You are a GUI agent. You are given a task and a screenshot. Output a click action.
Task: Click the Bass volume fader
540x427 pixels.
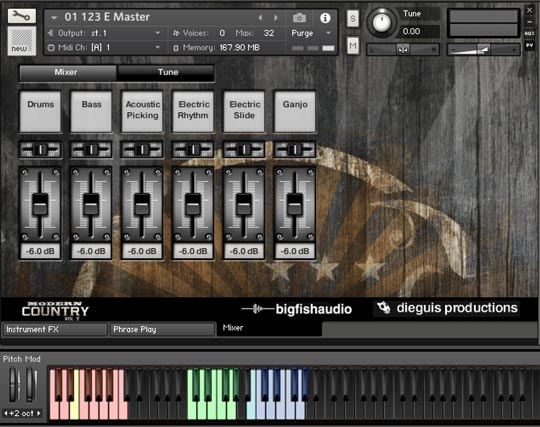91,204
